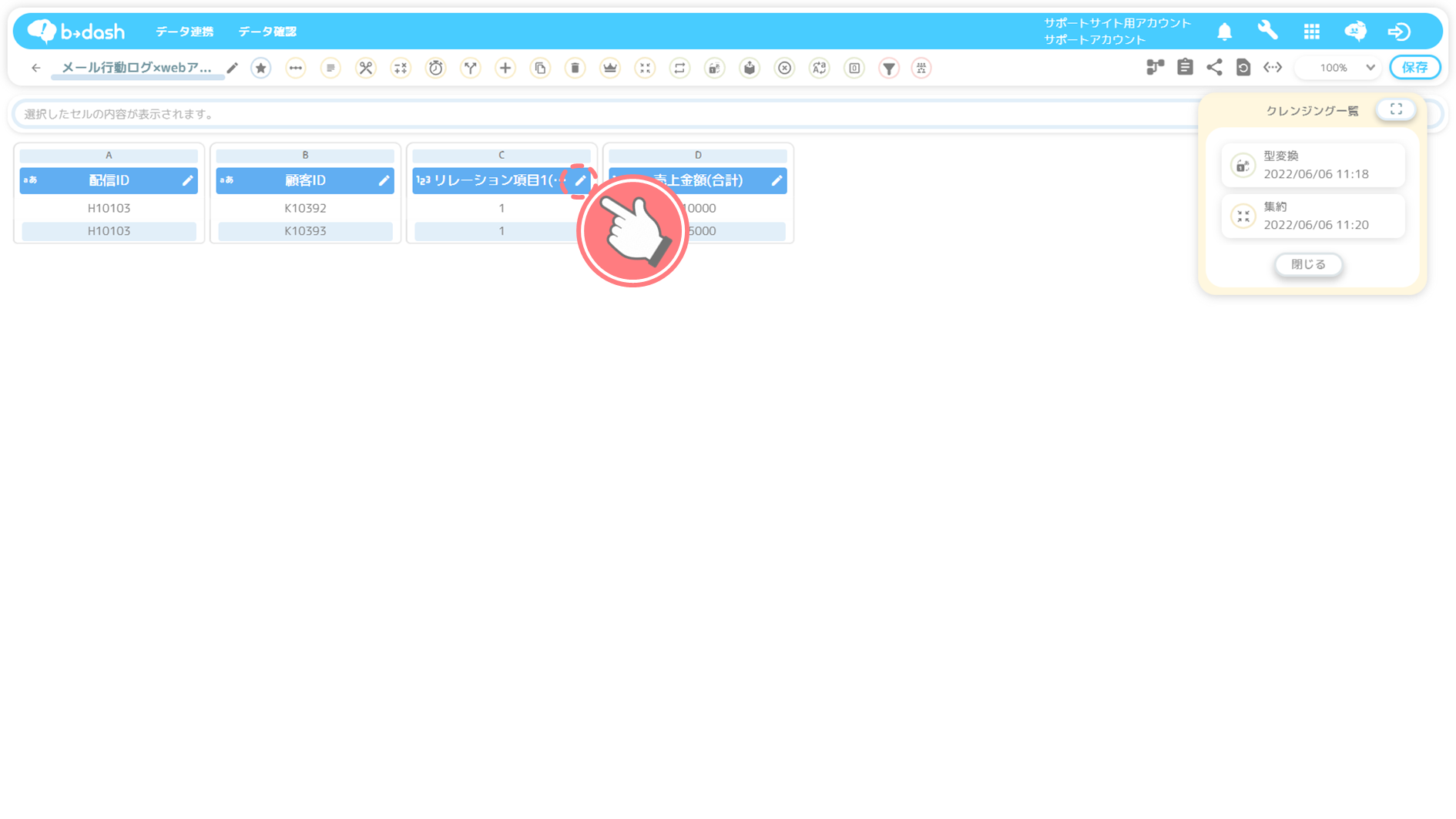Select column letter B
Screen dimensions: 1456x819
click(x=305, y=155)
